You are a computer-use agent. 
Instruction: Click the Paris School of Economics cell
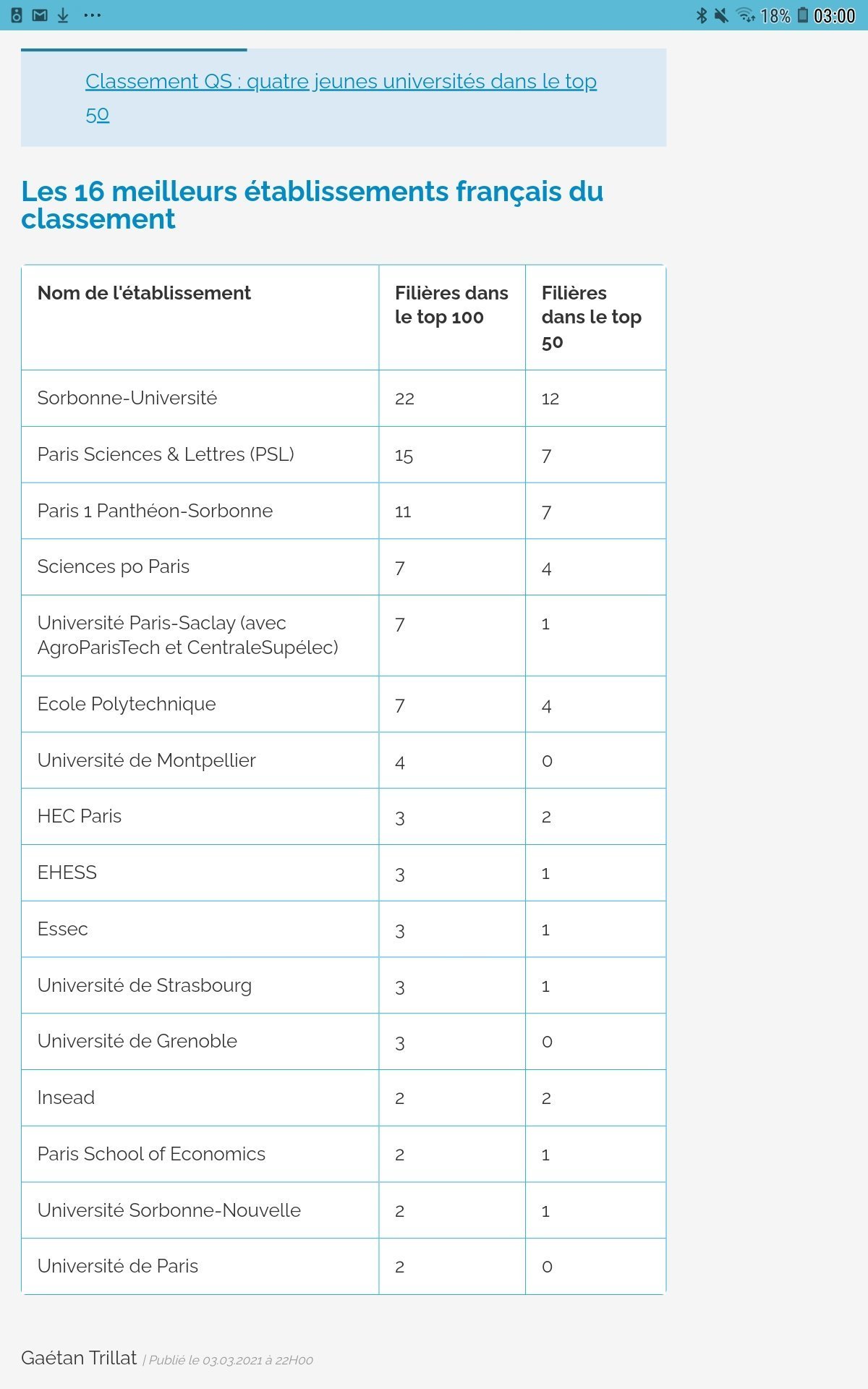151,1154
